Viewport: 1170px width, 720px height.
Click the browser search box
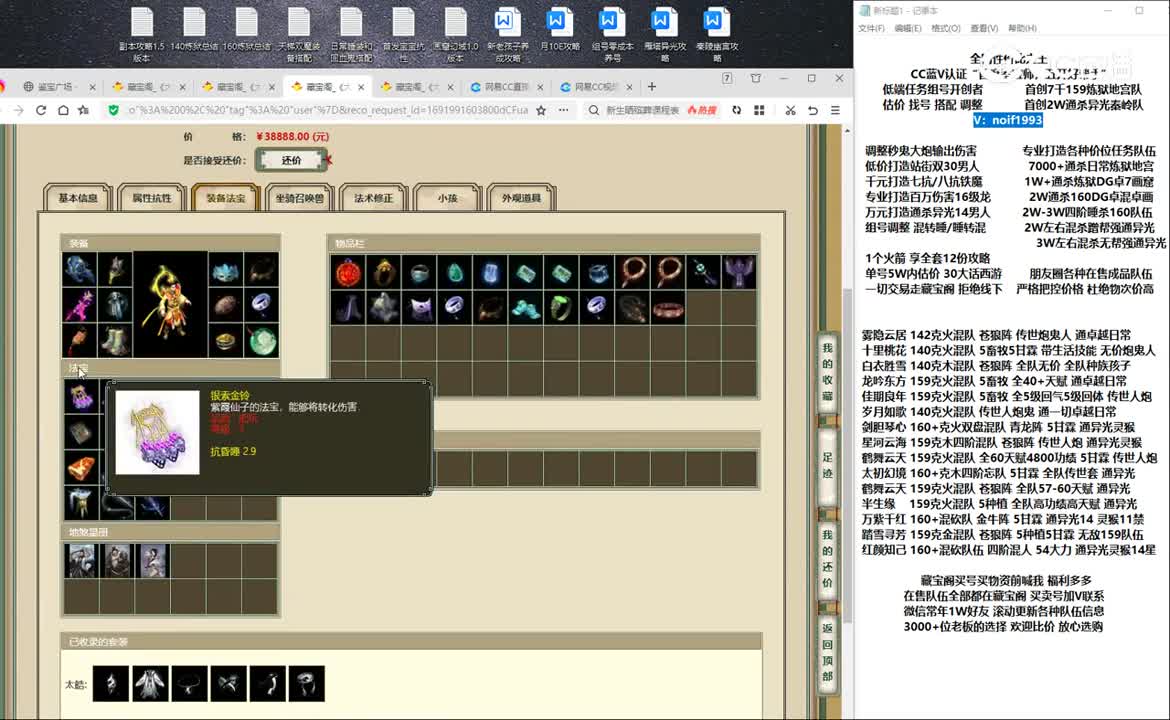tap(642, 110)
